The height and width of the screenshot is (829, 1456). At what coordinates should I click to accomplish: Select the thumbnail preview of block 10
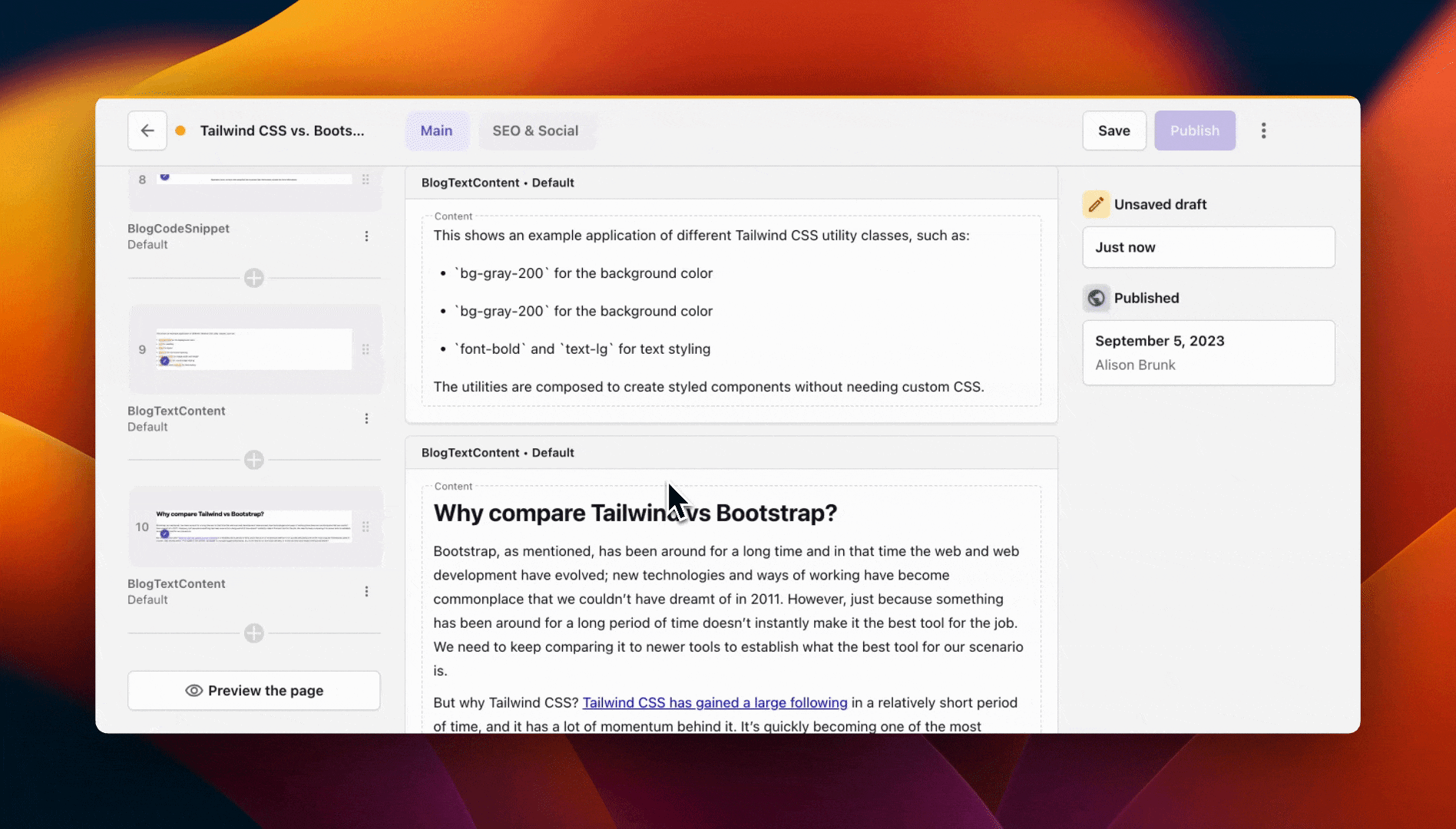pyautogui.click(x=253, y=527)
